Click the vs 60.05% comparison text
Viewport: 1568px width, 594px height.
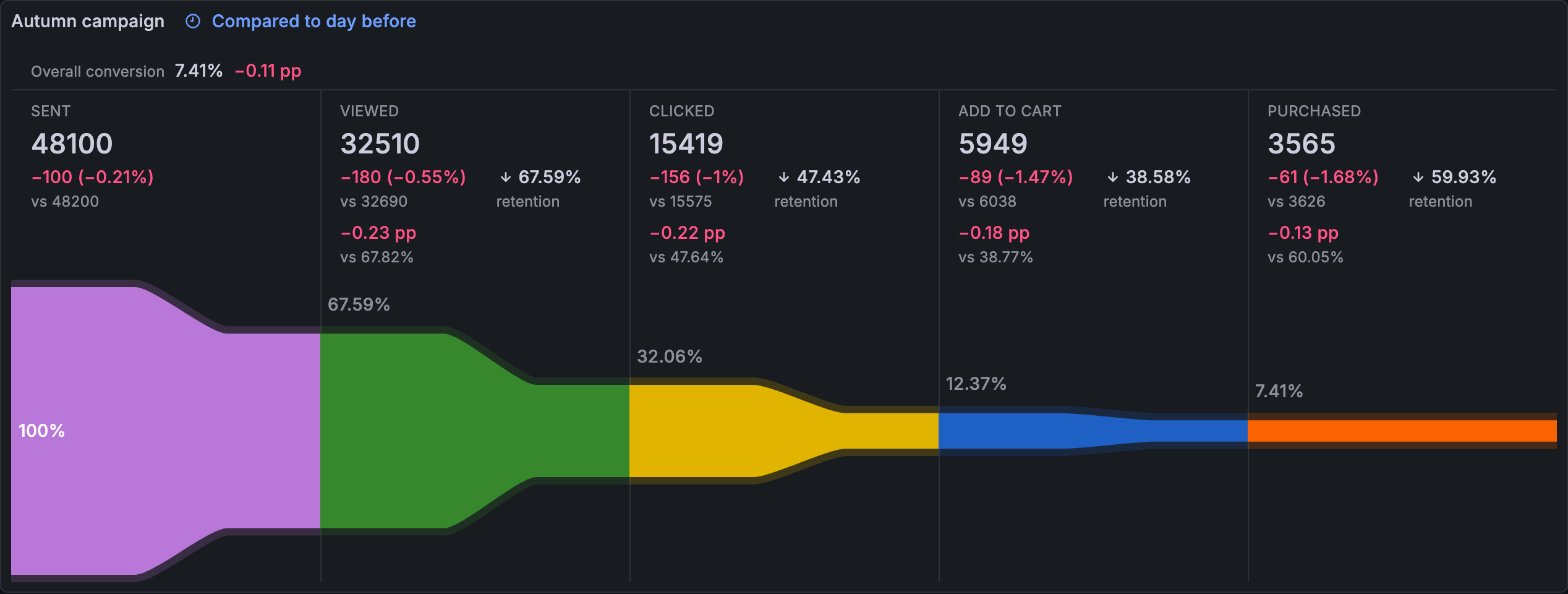tap(1305, 257)
